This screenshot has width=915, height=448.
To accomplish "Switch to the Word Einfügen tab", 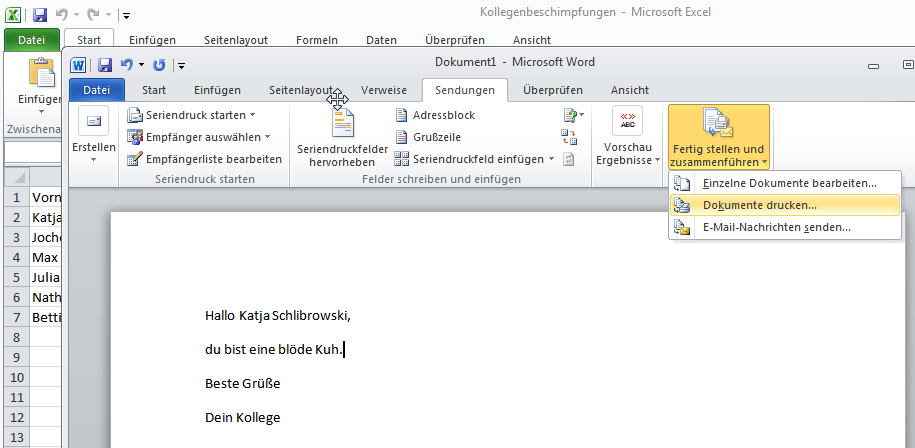I will pyautogui.click(x=217, y=90).
